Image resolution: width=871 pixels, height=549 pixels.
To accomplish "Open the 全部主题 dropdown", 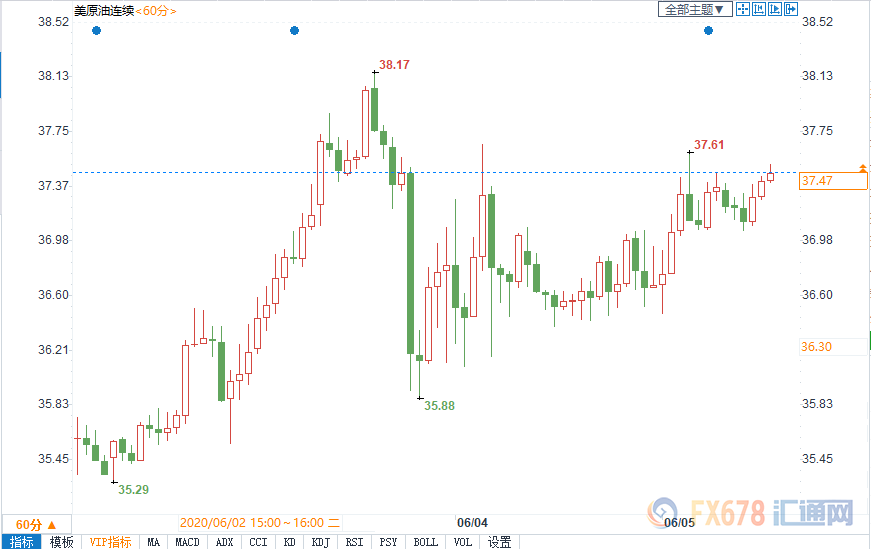I will (x=694, y=9).
